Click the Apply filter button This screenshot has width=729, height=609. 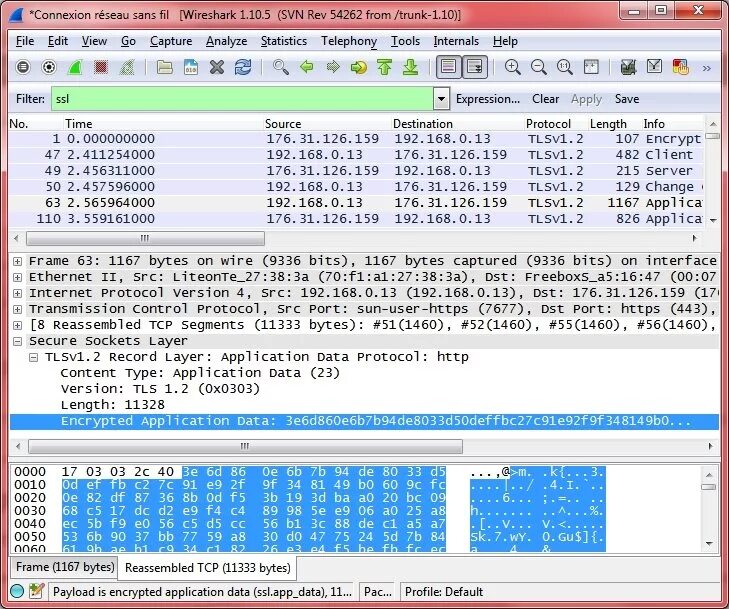click(x=586, y=99)
